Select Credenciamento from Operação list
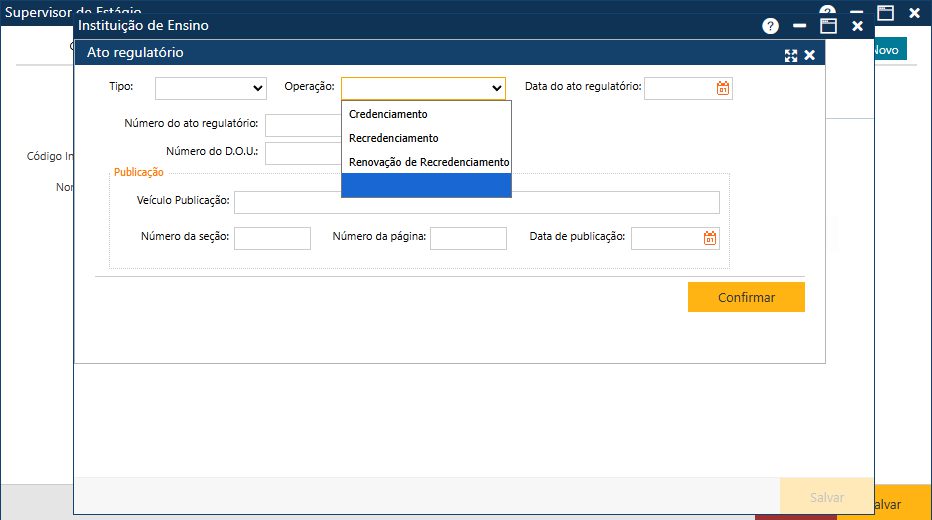 point(426,114)
